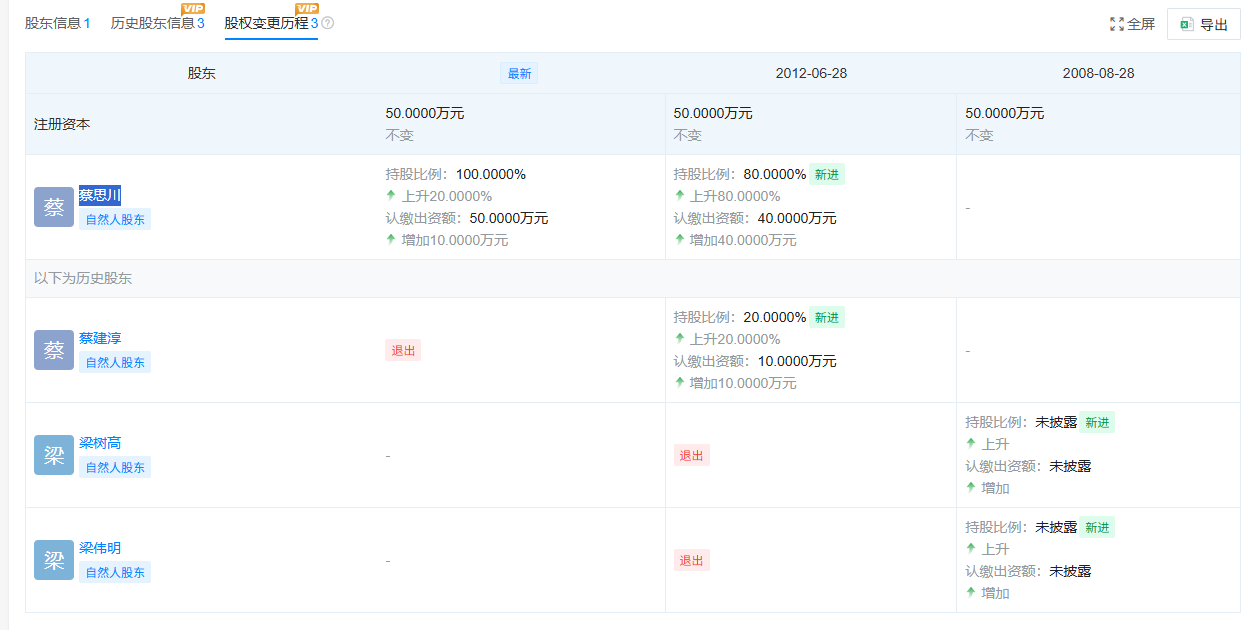The height and width of the screenshot is (630, 1254).
Task: Click the blue 最新 badge in table header
Action: [x=518, y=72]
